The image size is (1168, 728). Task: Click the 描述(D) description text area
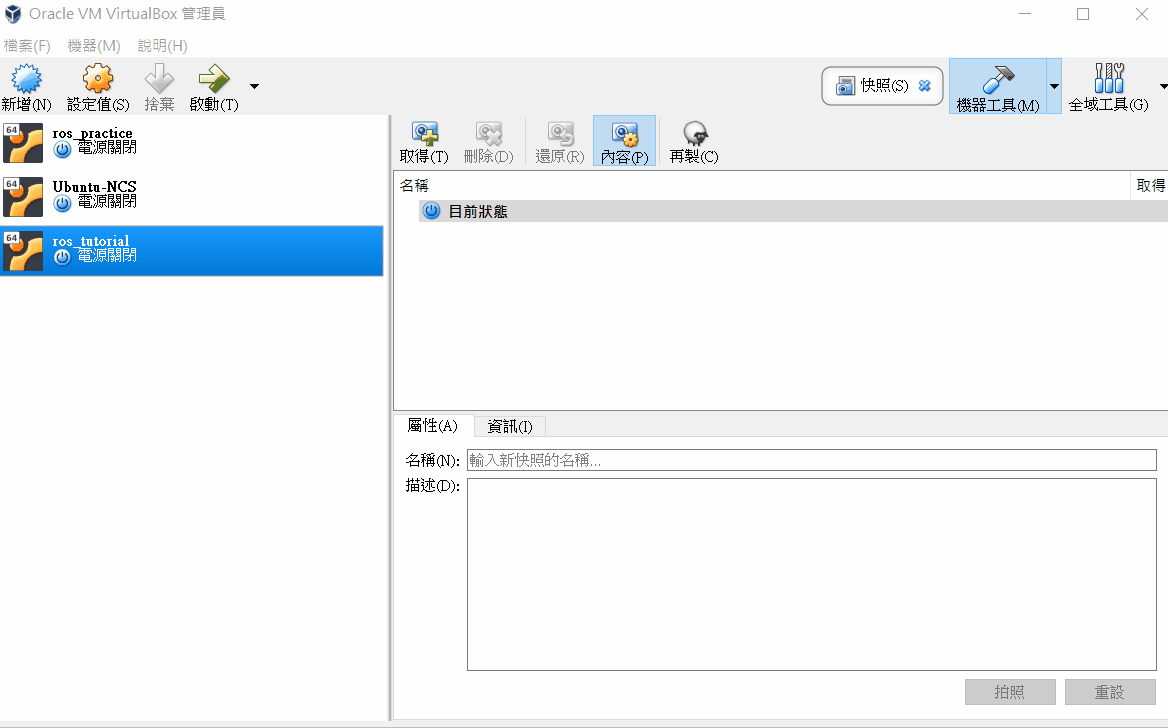(x=811, y=575)
